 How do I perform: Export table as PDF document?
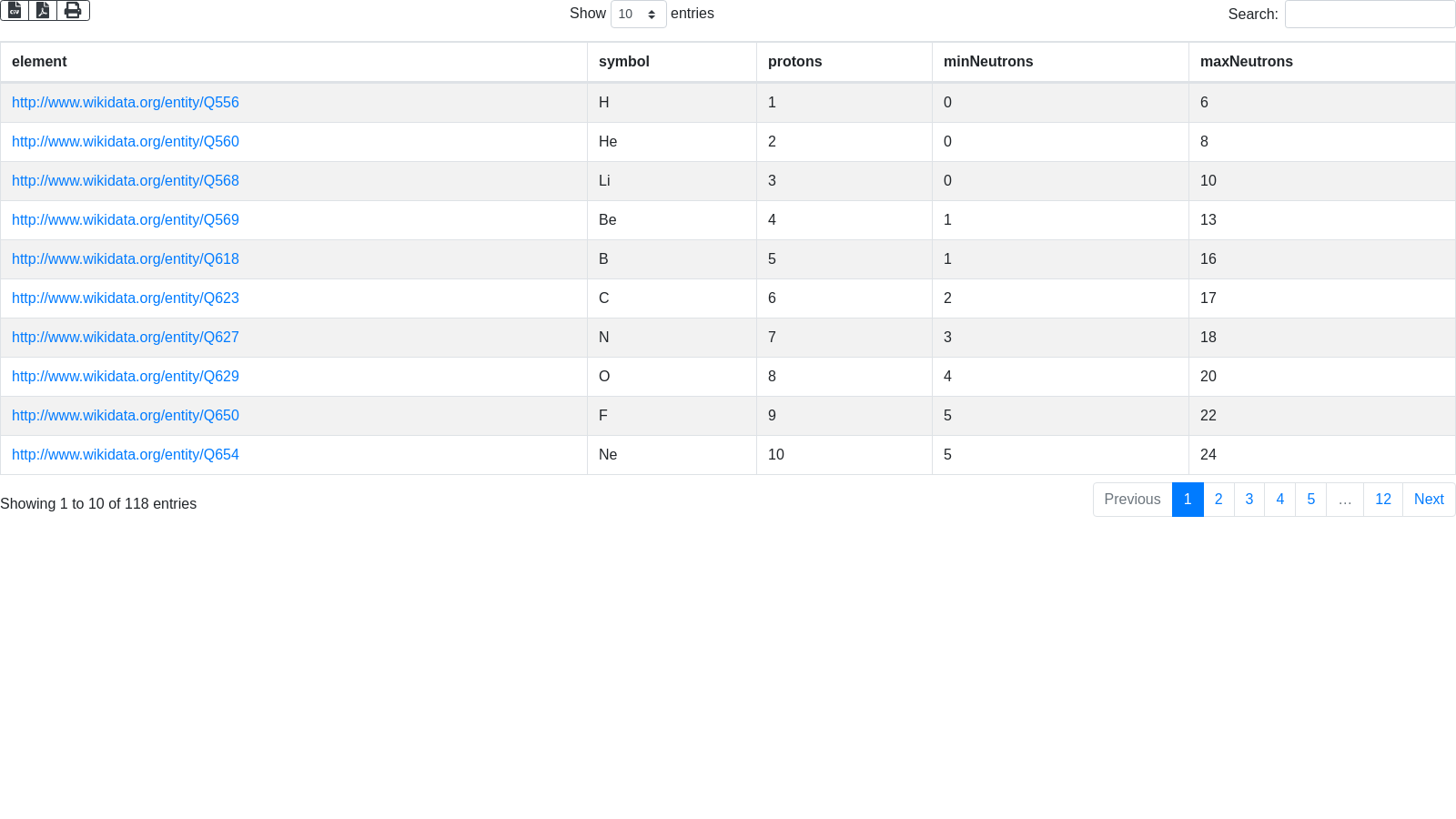(x=43, y=10)
